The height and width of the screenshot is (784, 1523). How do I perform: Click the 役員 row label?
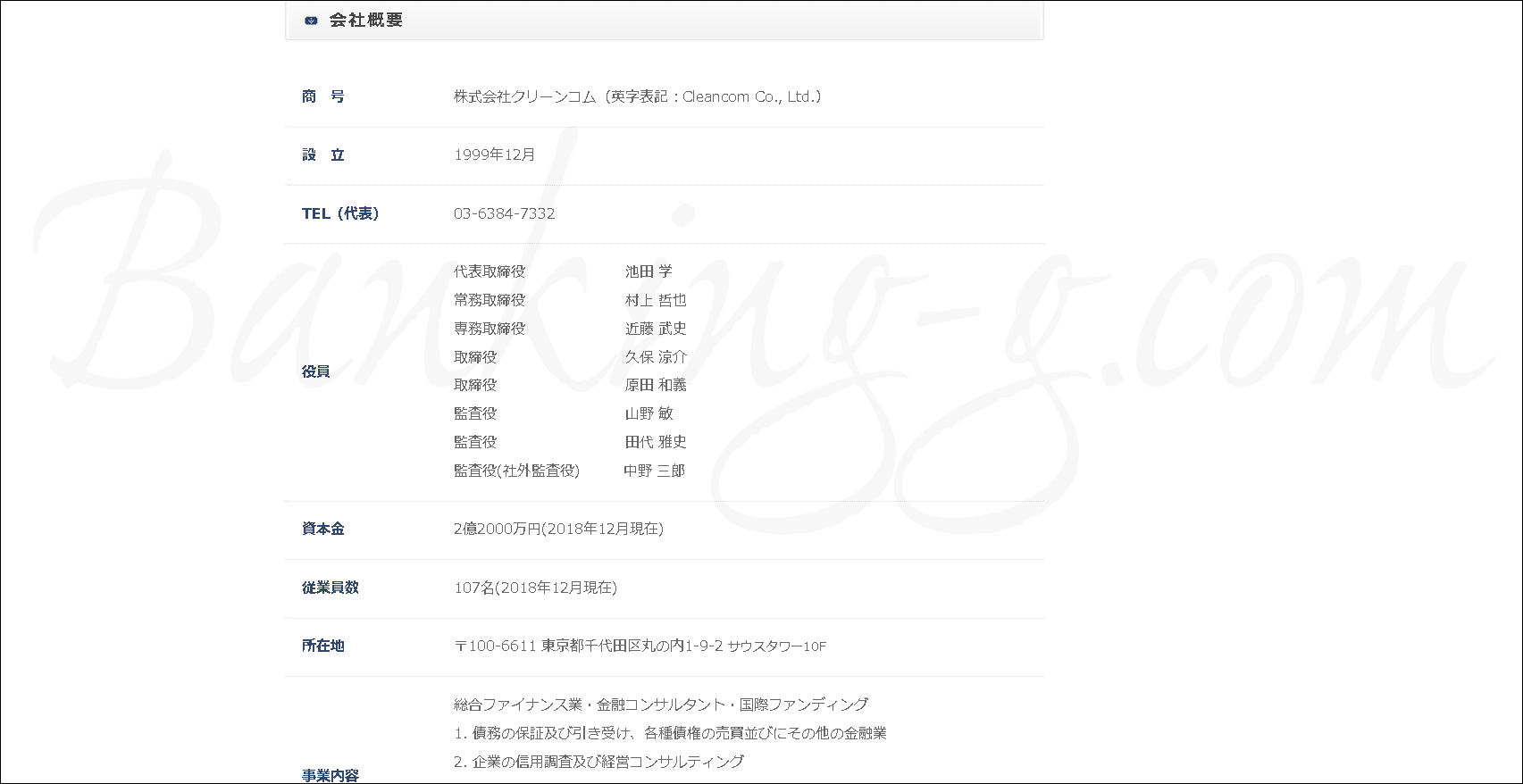316,371
